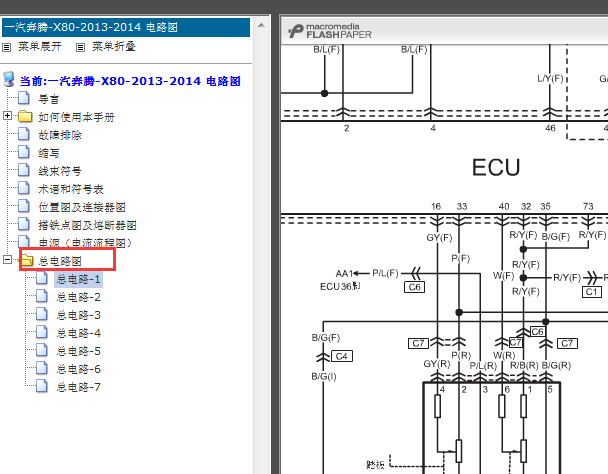608x474 pixels.
Task: Open the 术语和符号表 page
Action: click(71, 189)
